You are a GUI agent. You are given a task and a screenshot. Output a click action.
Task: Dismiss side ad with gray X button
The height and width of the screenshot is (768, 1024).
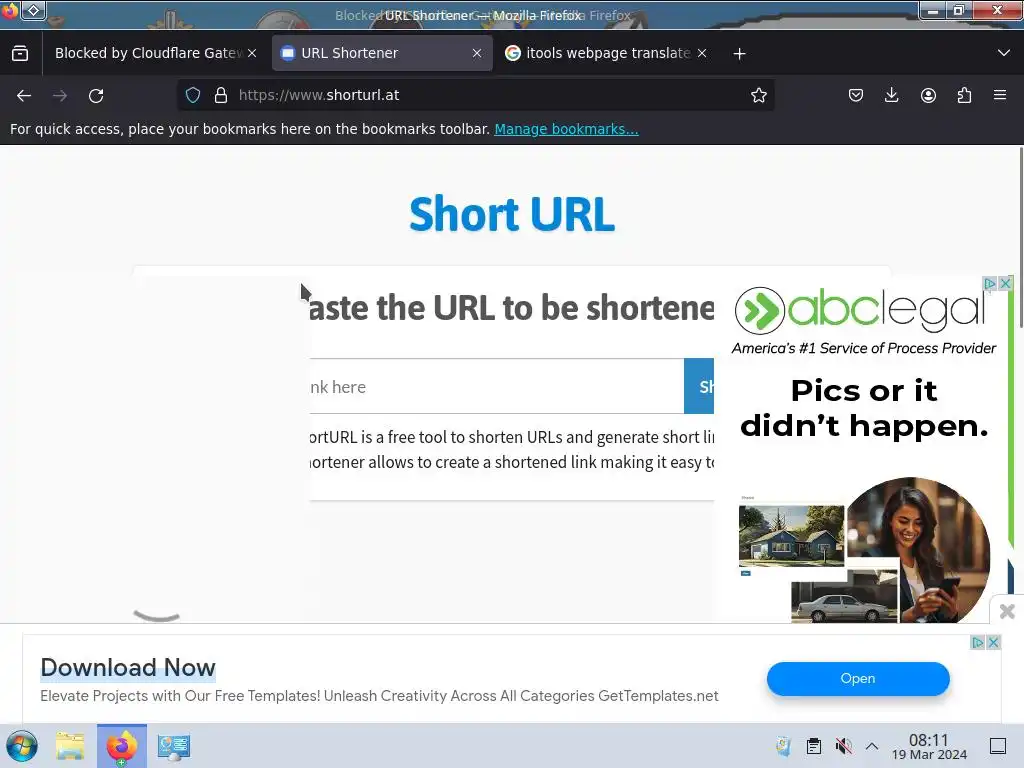point(1007,611)
